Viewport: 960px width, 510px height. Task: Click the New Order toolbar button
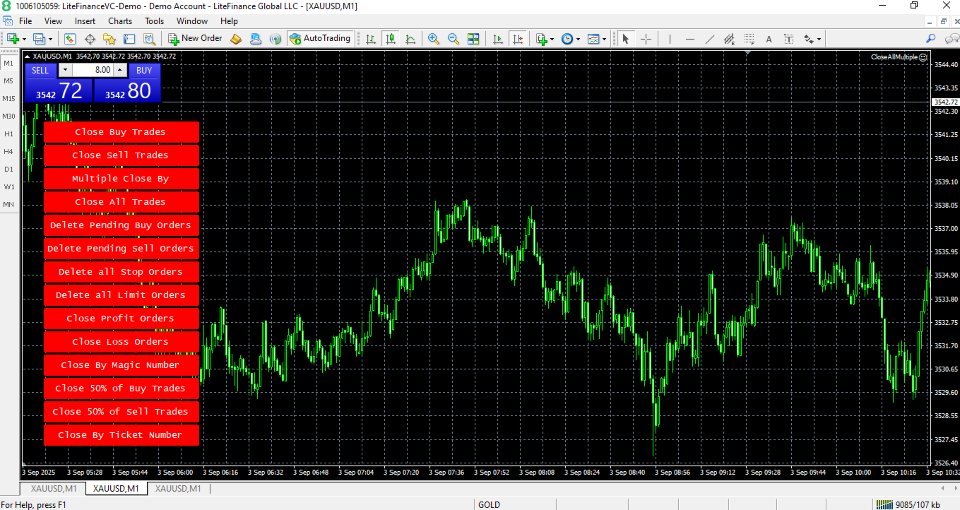pyautogui.click(x=195, y=39)
